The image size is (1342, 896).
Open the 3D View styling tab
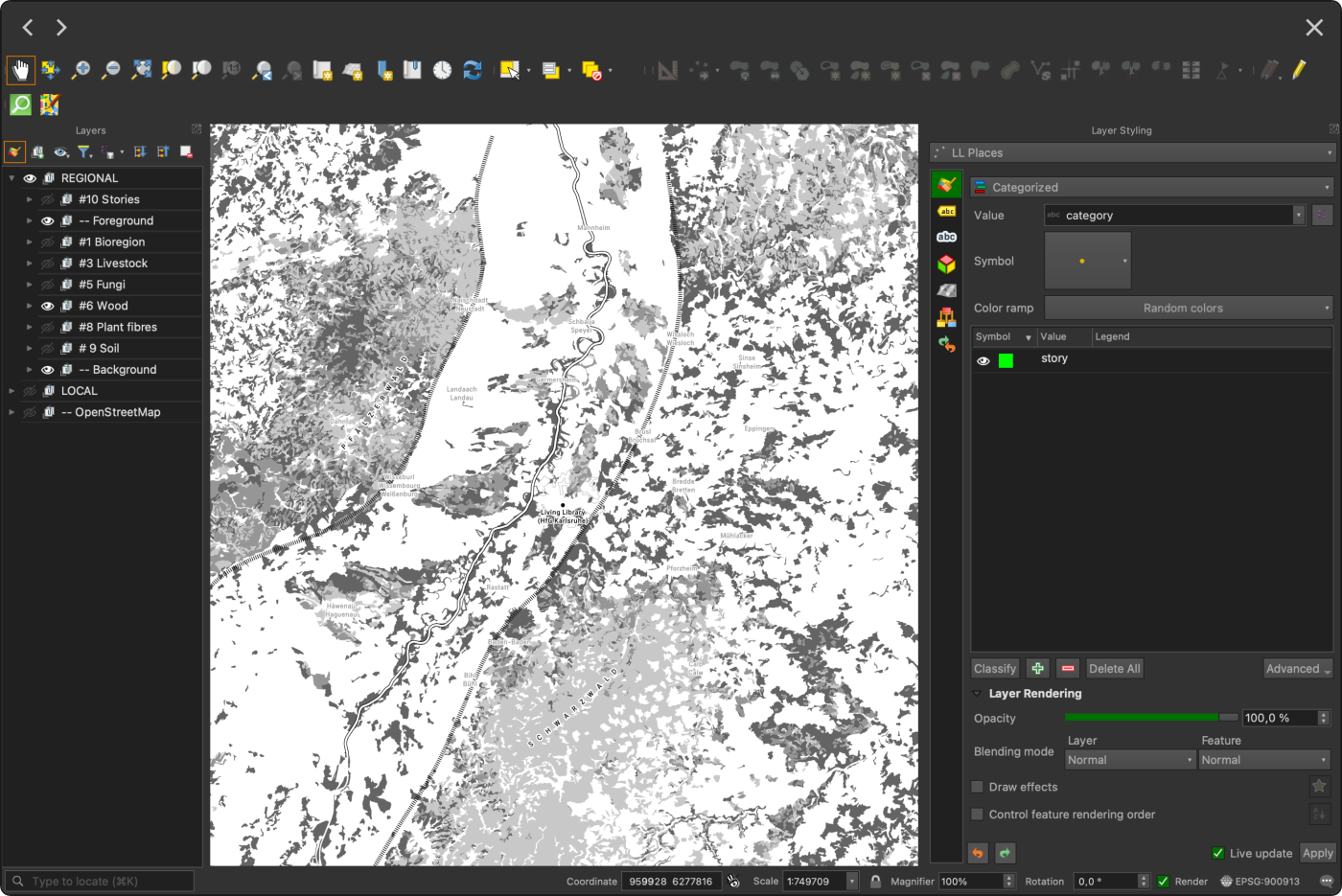[946, 261]
